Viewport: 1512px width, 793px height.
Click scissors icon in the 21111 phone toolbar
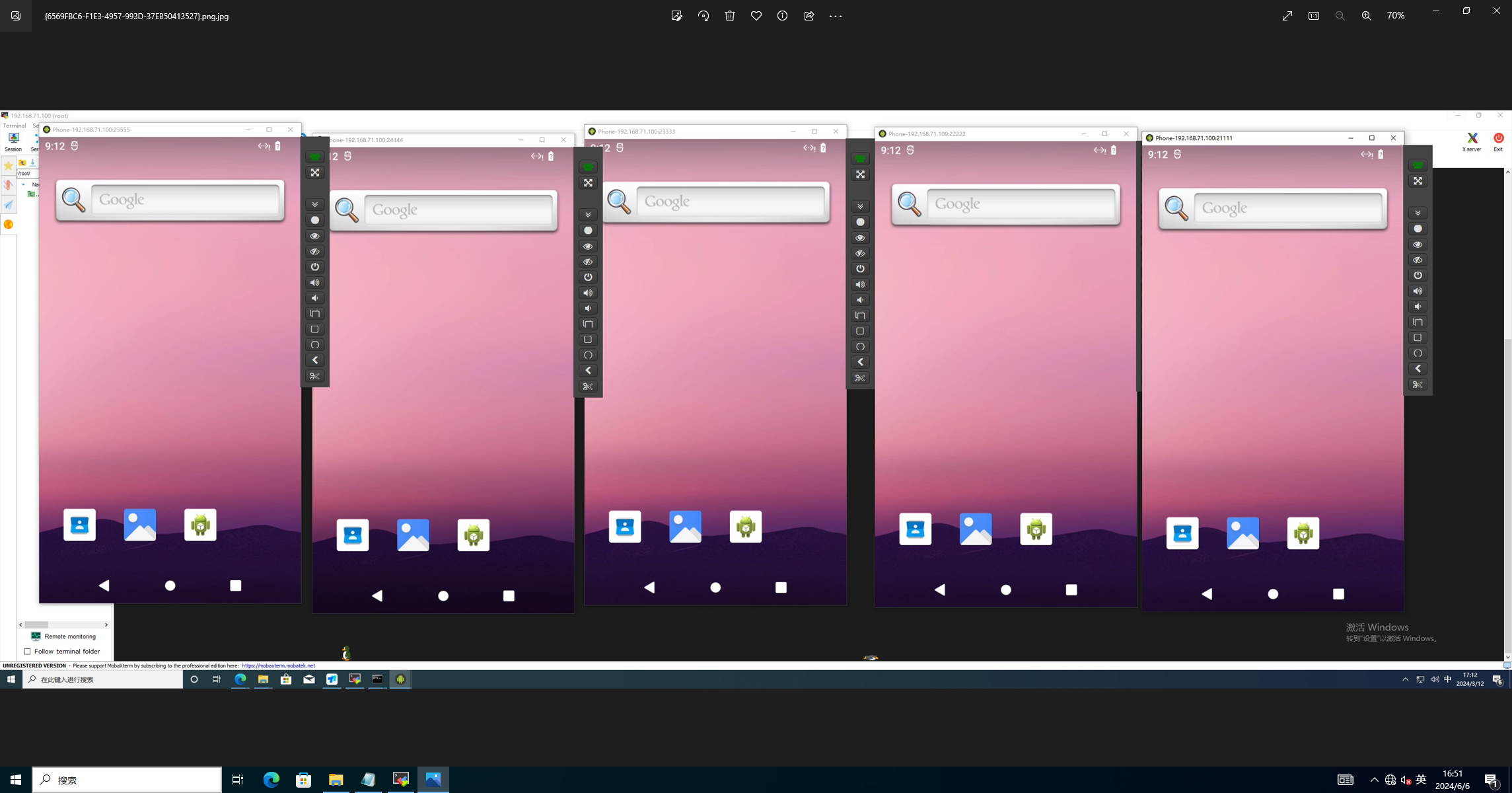pos(1418,385)
